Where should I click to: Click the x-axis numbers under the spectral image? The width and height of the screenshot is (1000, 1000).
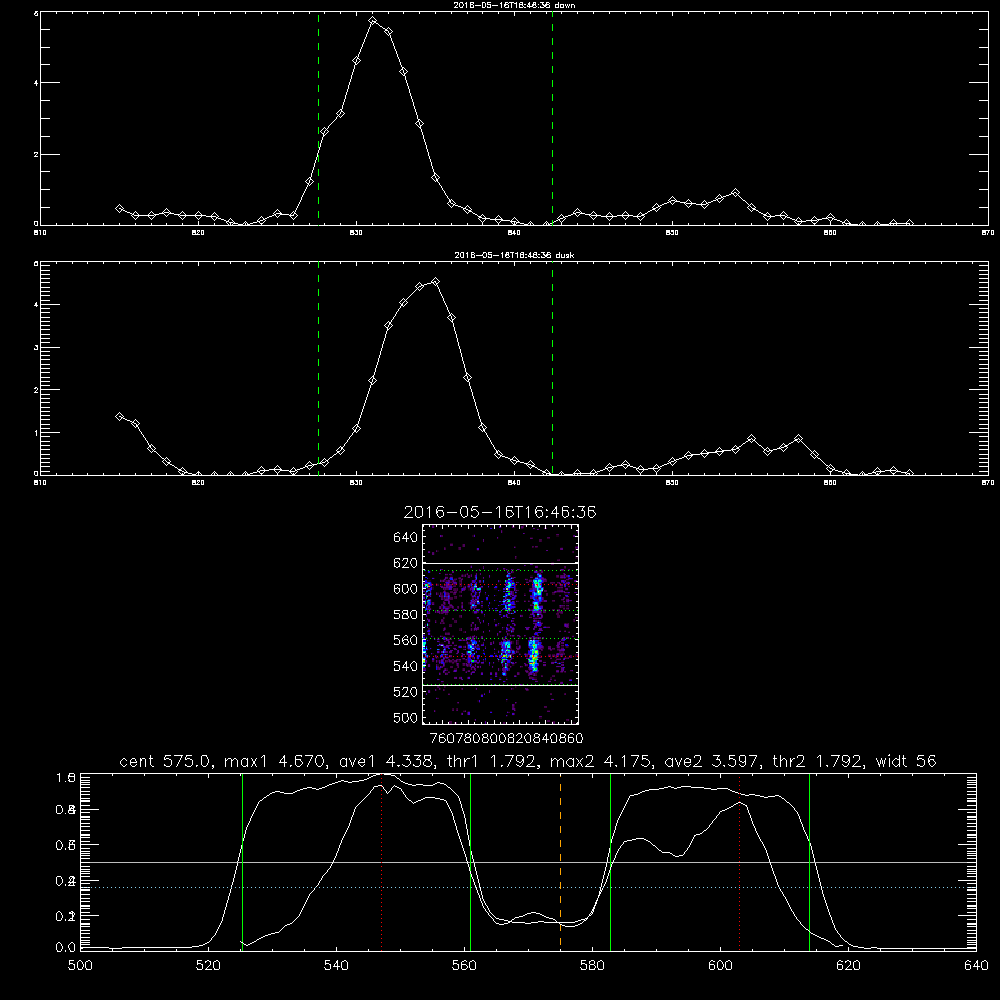coord(506,739)
